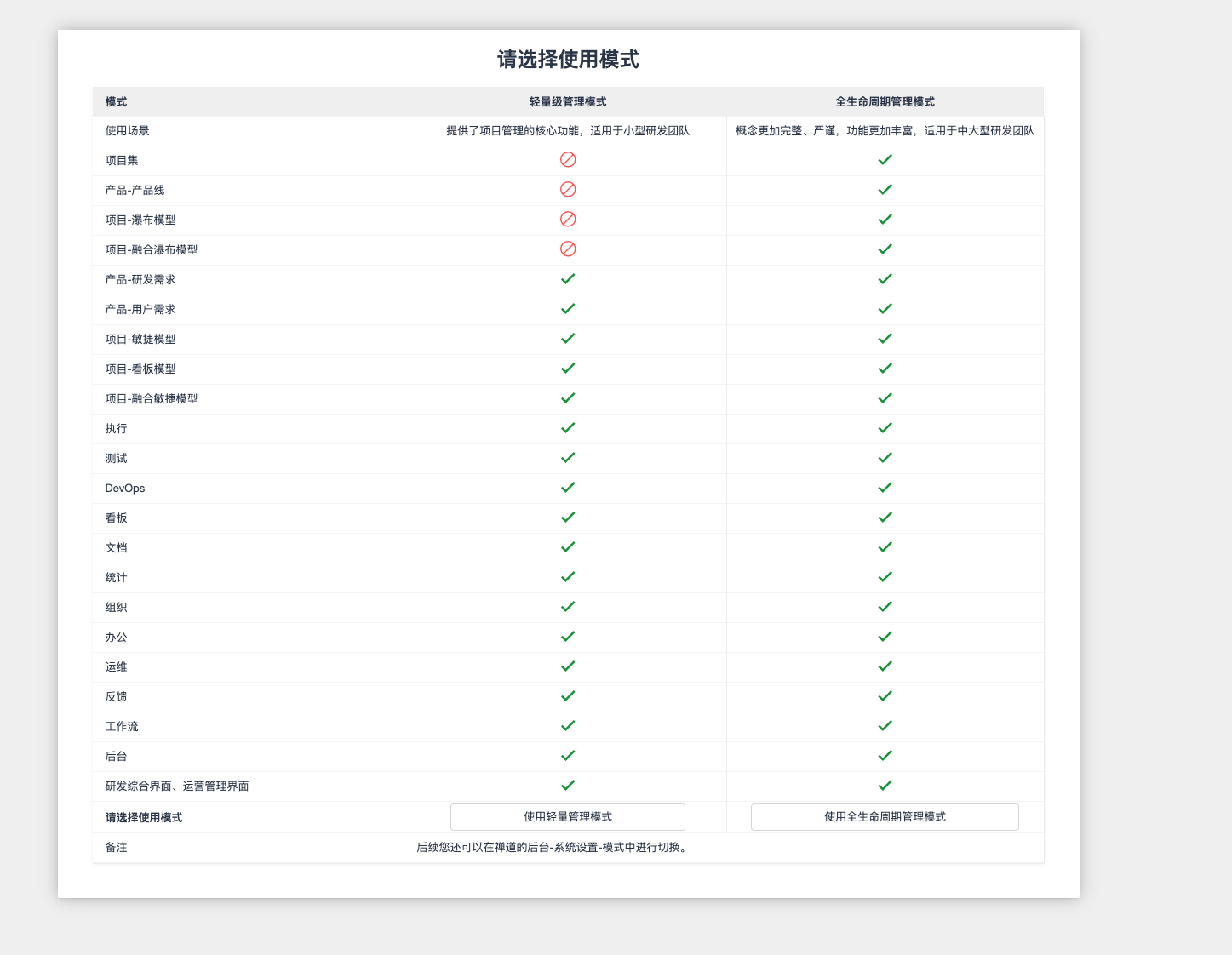The width and height of the screenshot is (1232, 955).
Task: Click the red ban icon in 产品-产品线 row
Action: [568, 190]
